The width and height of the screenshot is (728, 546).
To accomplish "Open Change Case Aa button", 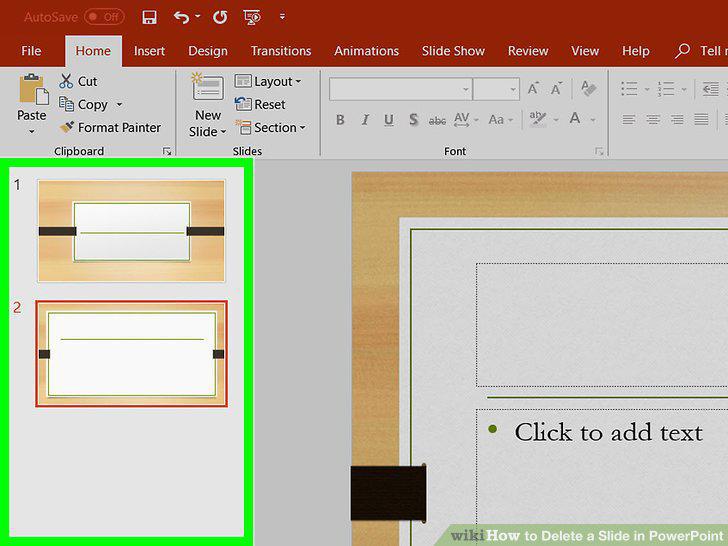I will (496, 120).
